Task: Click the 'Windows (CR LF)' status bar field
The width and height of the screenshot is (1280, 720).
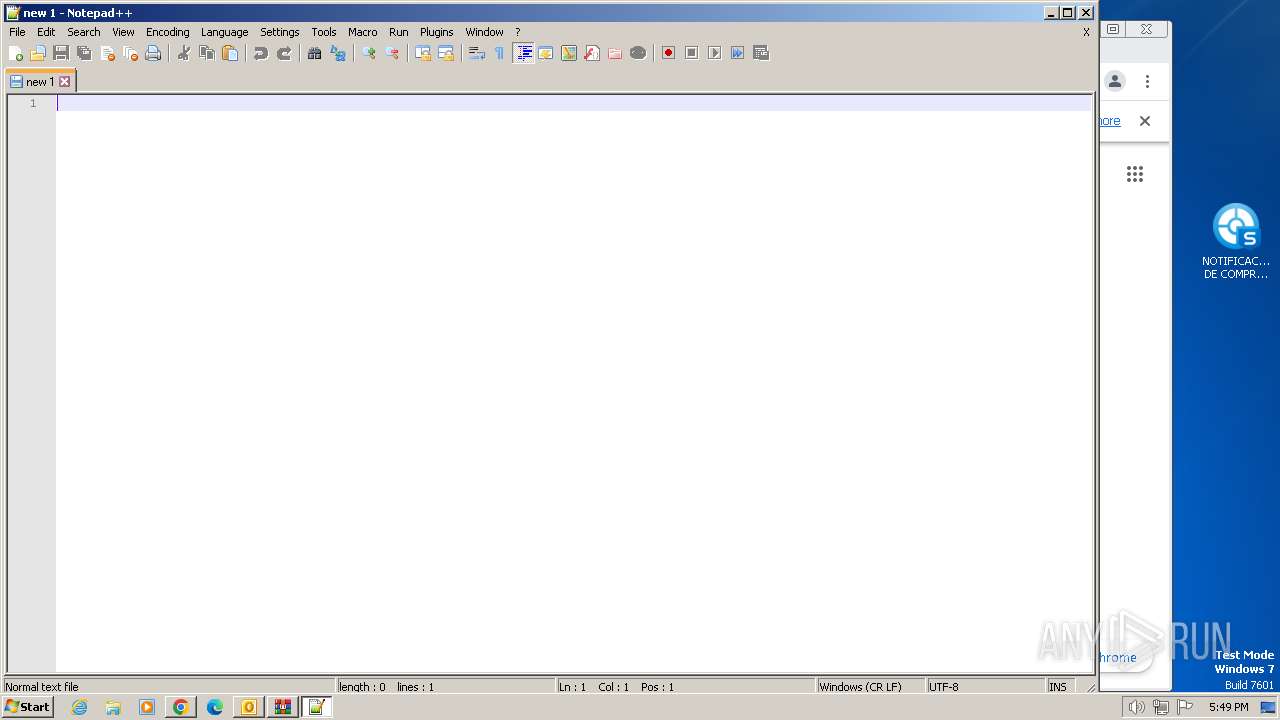Action: 870,687
